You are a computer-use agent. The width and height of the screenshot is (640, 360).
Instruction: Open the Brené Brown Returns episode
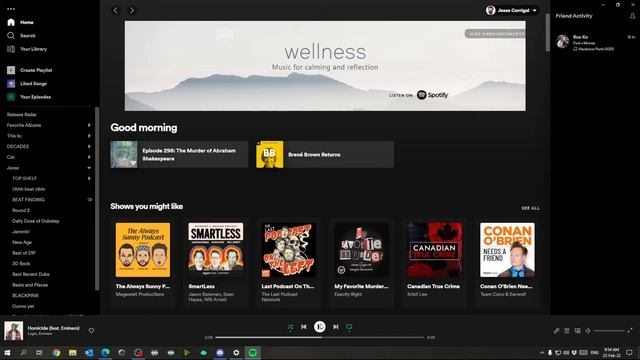pyautogui.click(x=325, y=155)
